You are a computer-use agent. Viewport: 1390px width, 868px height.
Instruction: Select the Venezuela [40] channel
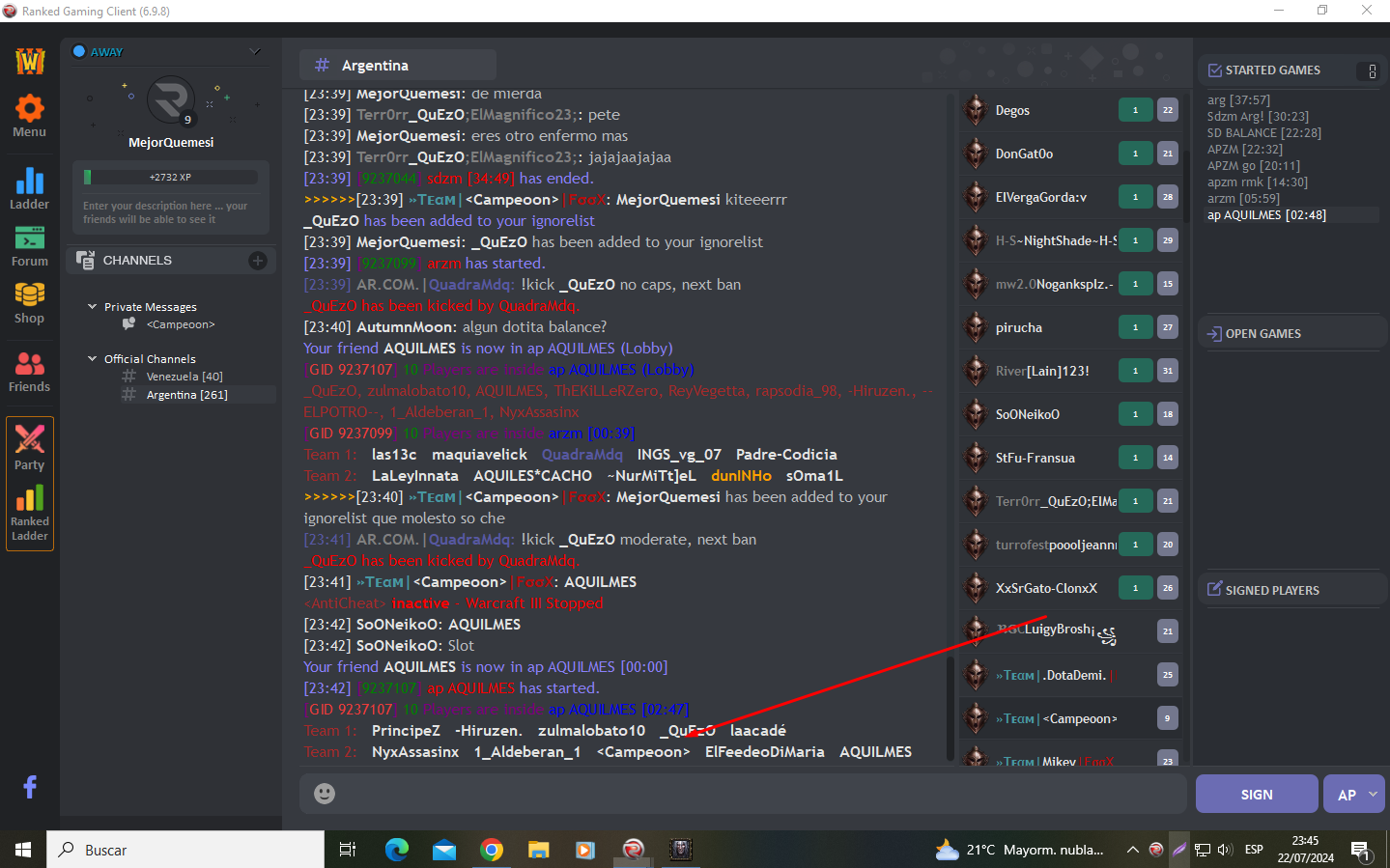coord(184,377)
